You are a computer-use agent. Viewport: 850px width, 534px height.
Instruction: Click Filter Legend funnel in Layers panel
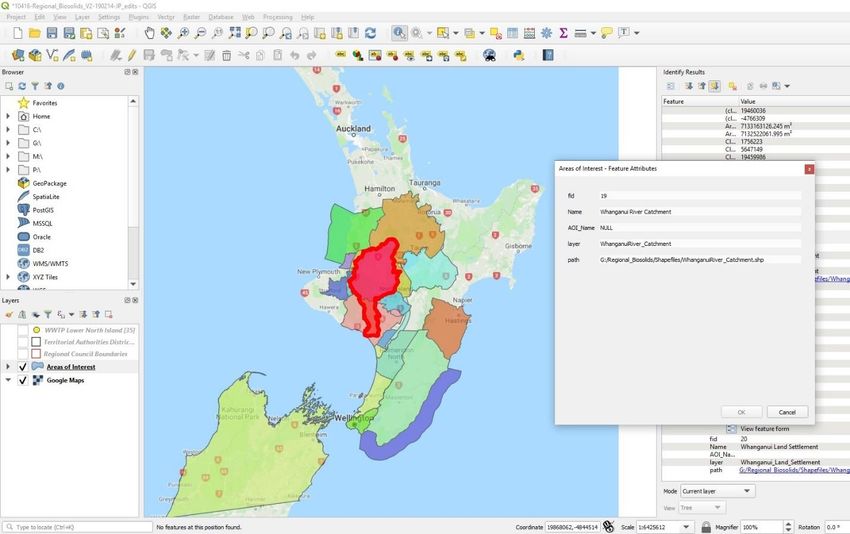(48, 314)
